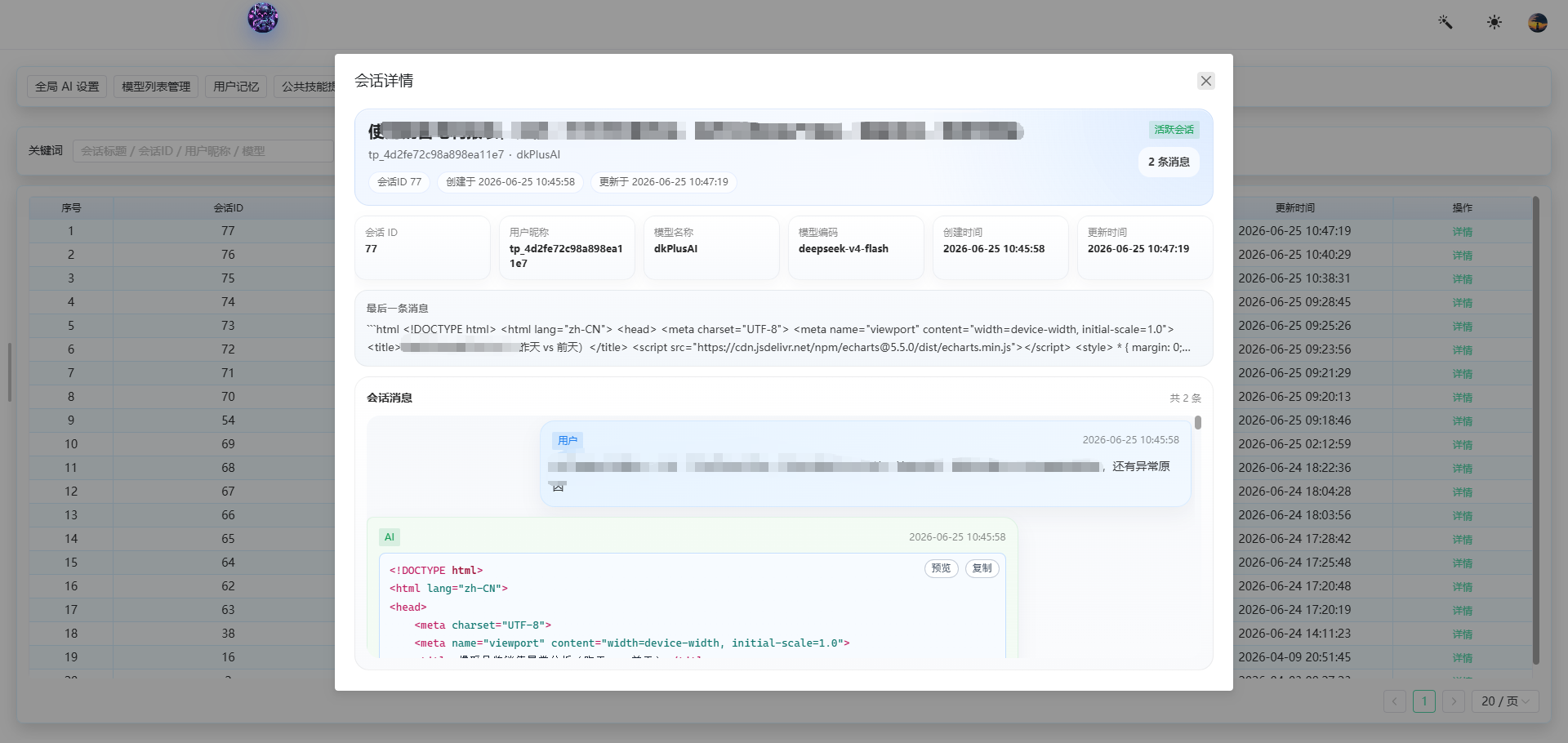
Task: Open 详情 link for 2026-06-24 18:22:36 row
Action: click(x=1462, y=469)
